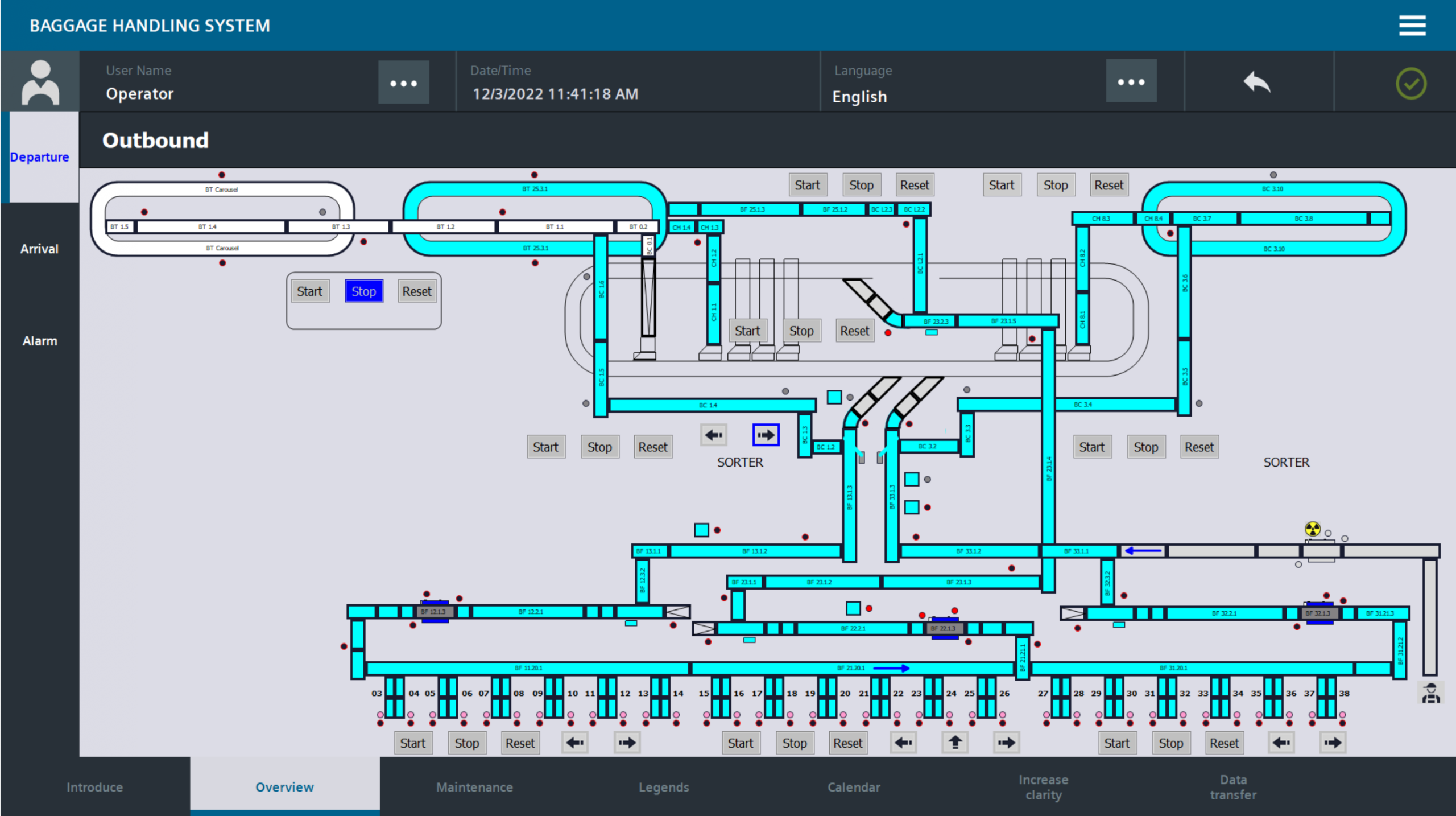This screenshot has width=1456, height=816.
Task: Open the Maintenance bottom tab
Action: [x=474, y=787]
